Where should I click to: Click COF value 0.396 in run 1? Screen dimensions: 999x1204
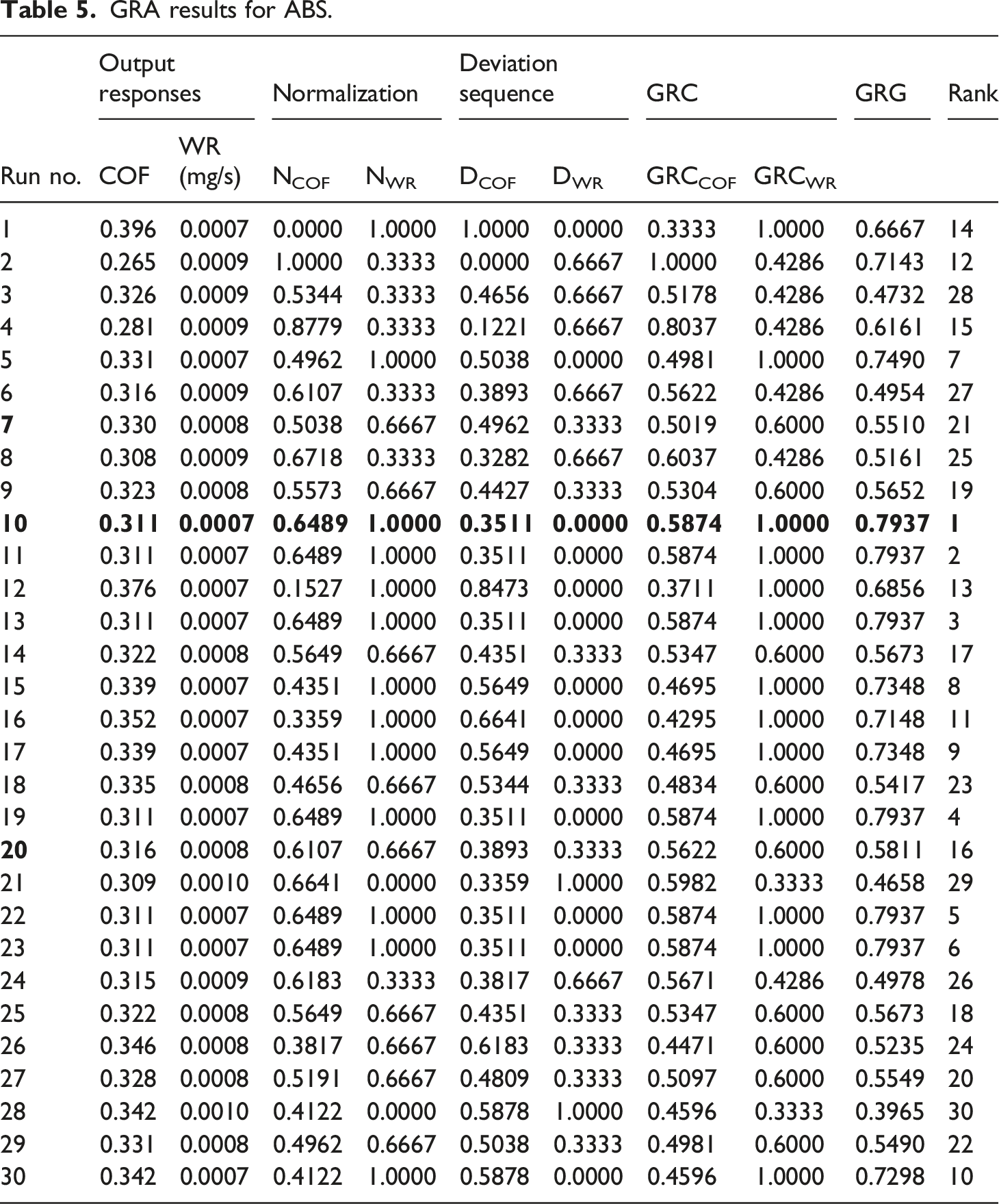pyautogui.click(x=127, y=229)
